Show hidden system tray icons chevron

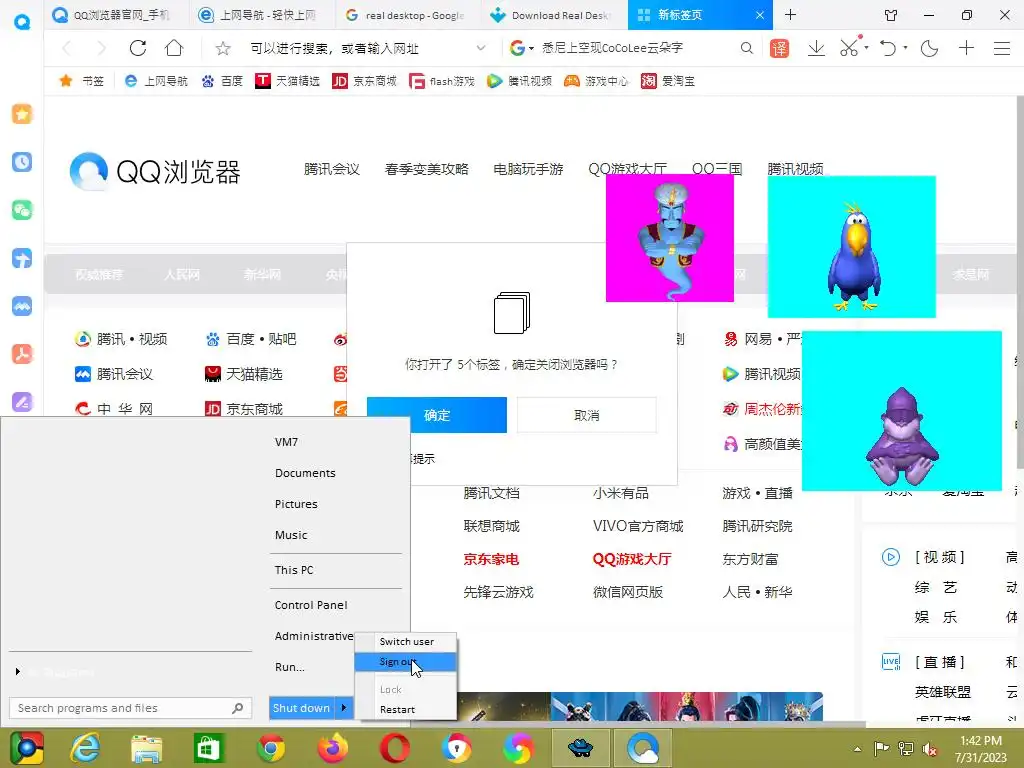pyautogui.click(x=857, y=749)
